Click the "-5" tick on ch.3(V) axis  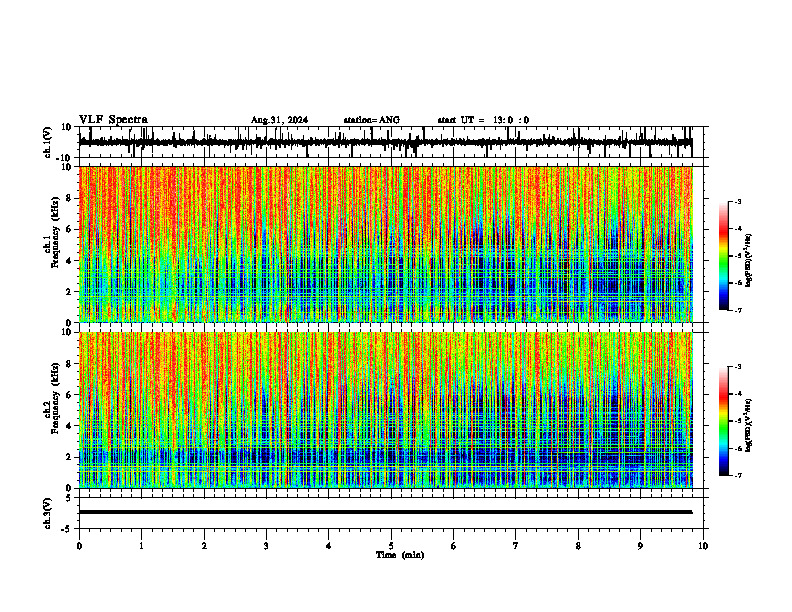[x=67, y=529]
